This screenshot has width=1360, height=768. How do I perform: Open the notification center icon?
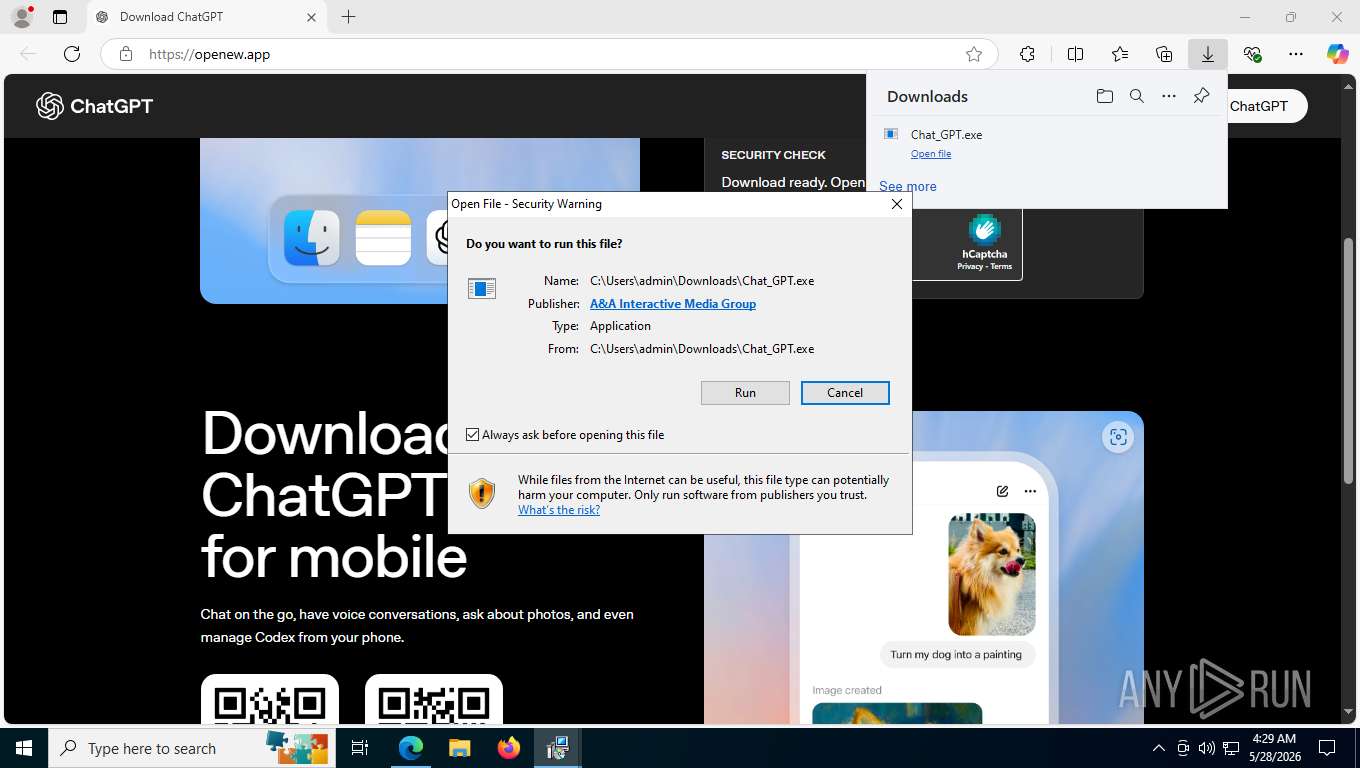tap(1327, 748)
